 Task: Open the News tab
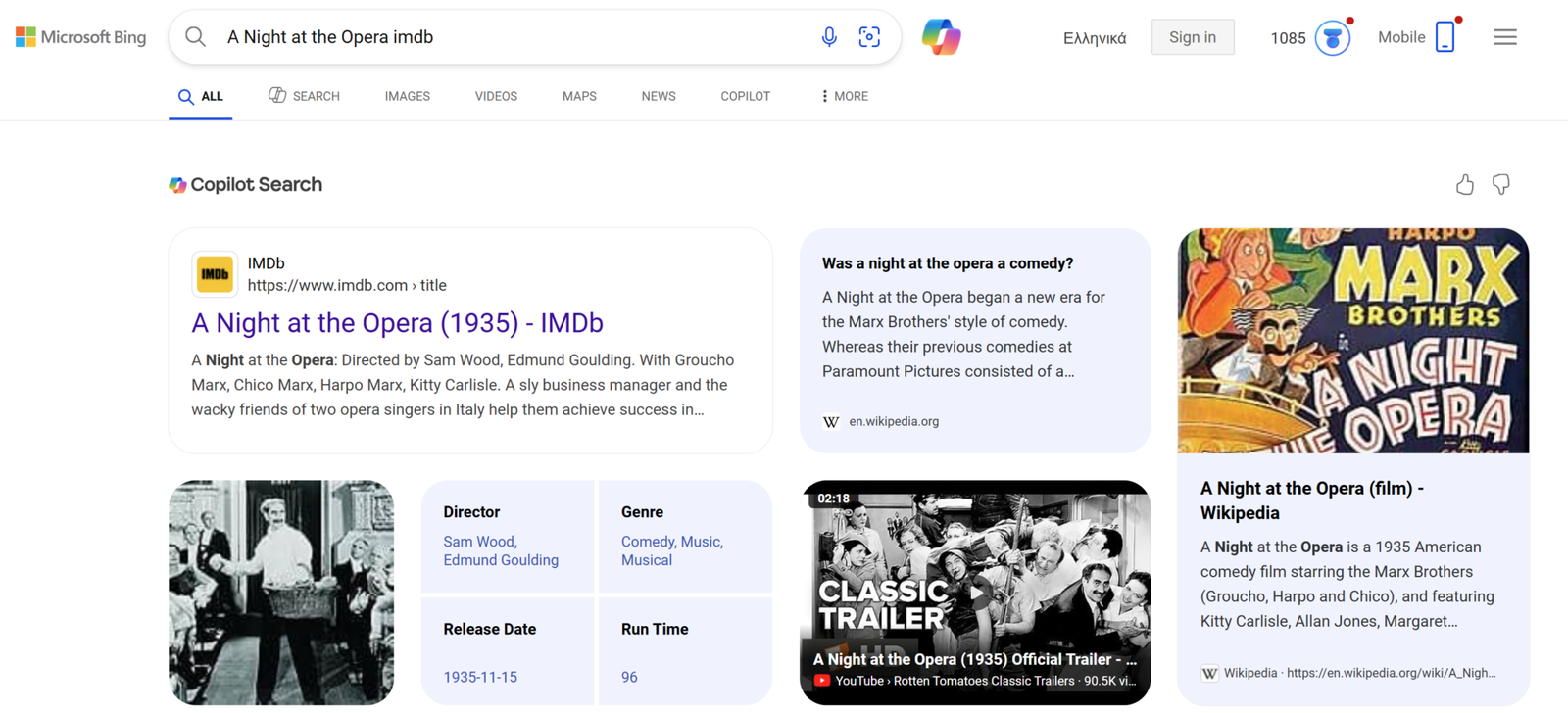coord(659,96)
